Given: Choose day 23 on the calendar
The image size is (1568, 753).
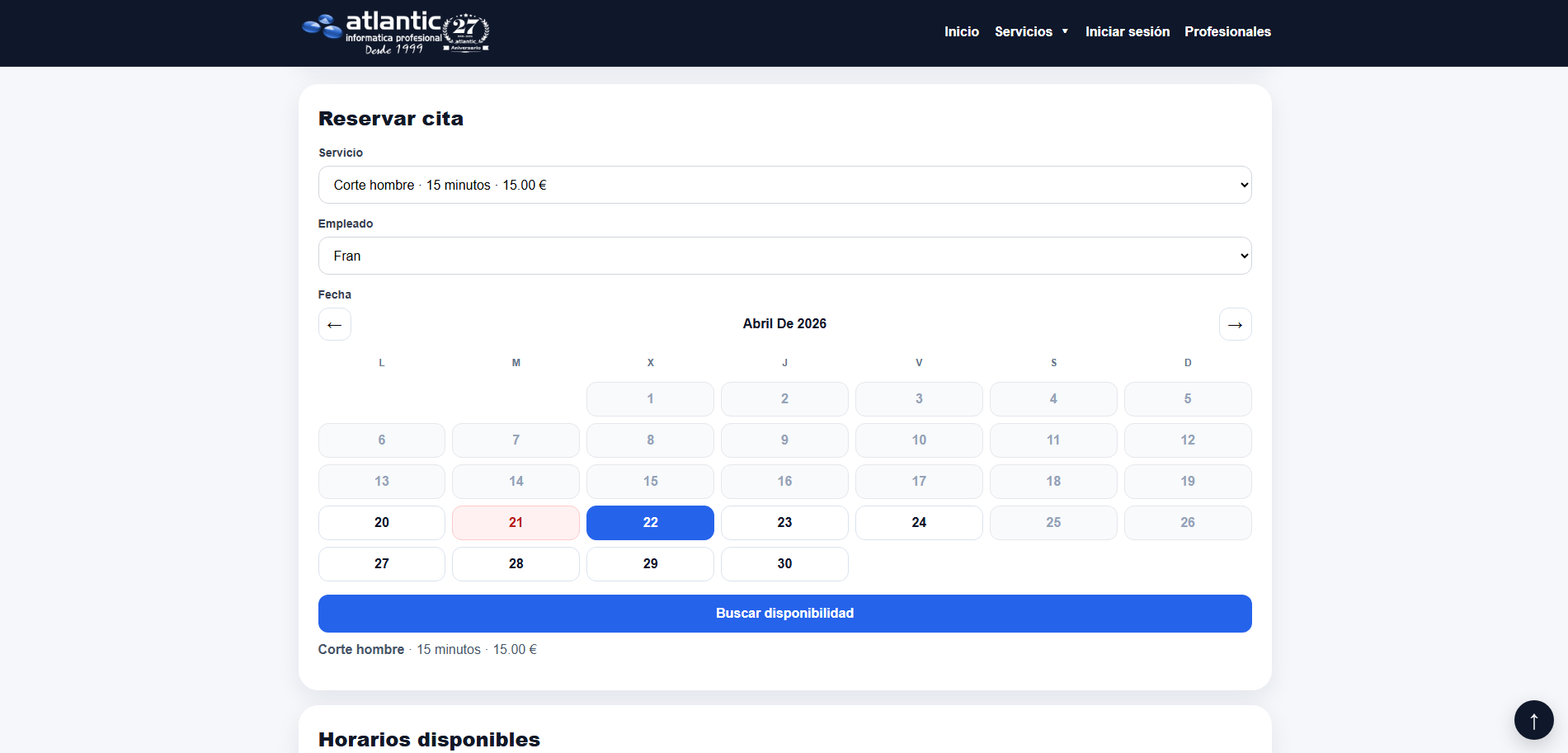Looking at the screenshot, I should click(x=784, y=523).
